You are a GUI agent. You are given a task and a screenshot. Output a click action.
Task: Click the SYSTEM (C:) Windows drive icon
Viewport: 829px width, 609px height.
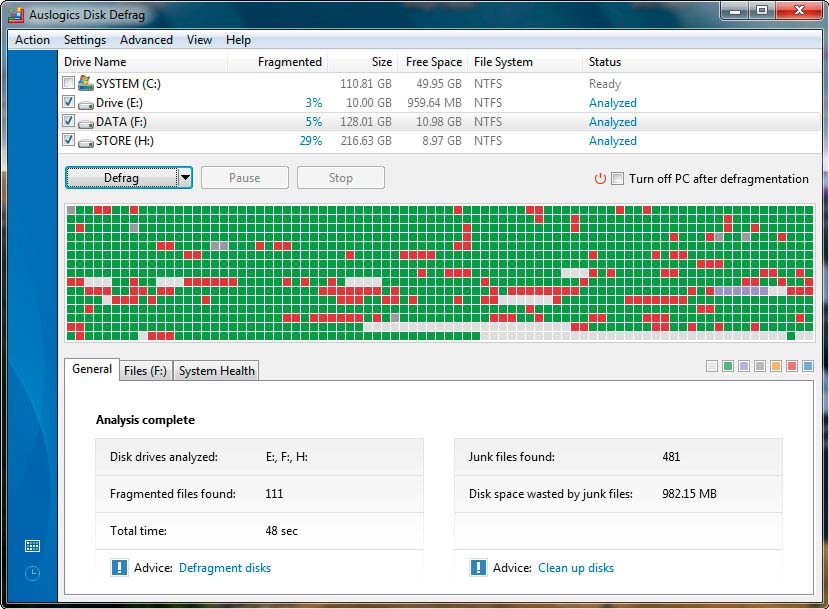click(85, 82)
